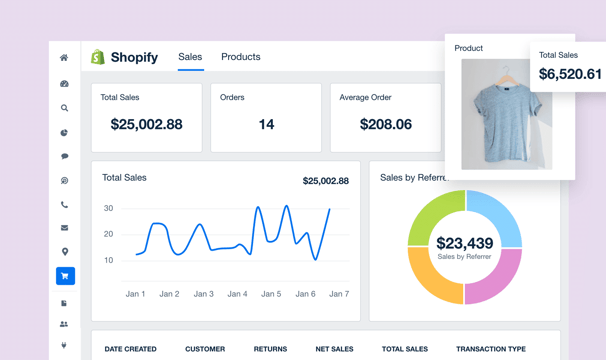Viewport: 606px width, 360px height.
Task: Open the dashboard gauge icon
Action: pyautogui.click(x=64, y=84)
